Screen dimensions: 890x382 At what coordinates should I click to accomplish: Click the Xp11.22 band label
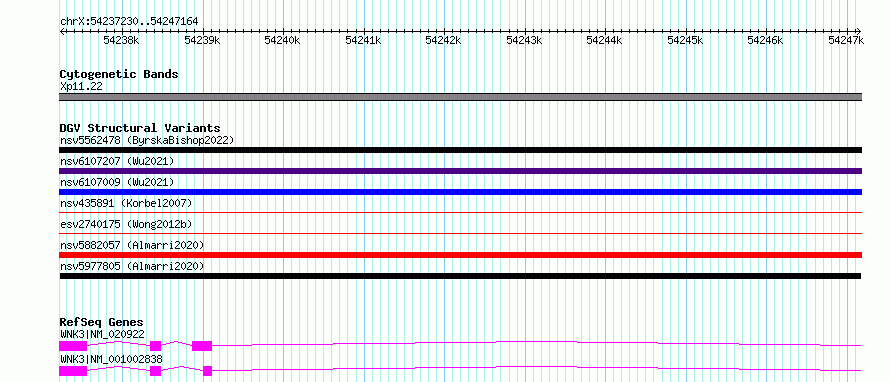81,87
